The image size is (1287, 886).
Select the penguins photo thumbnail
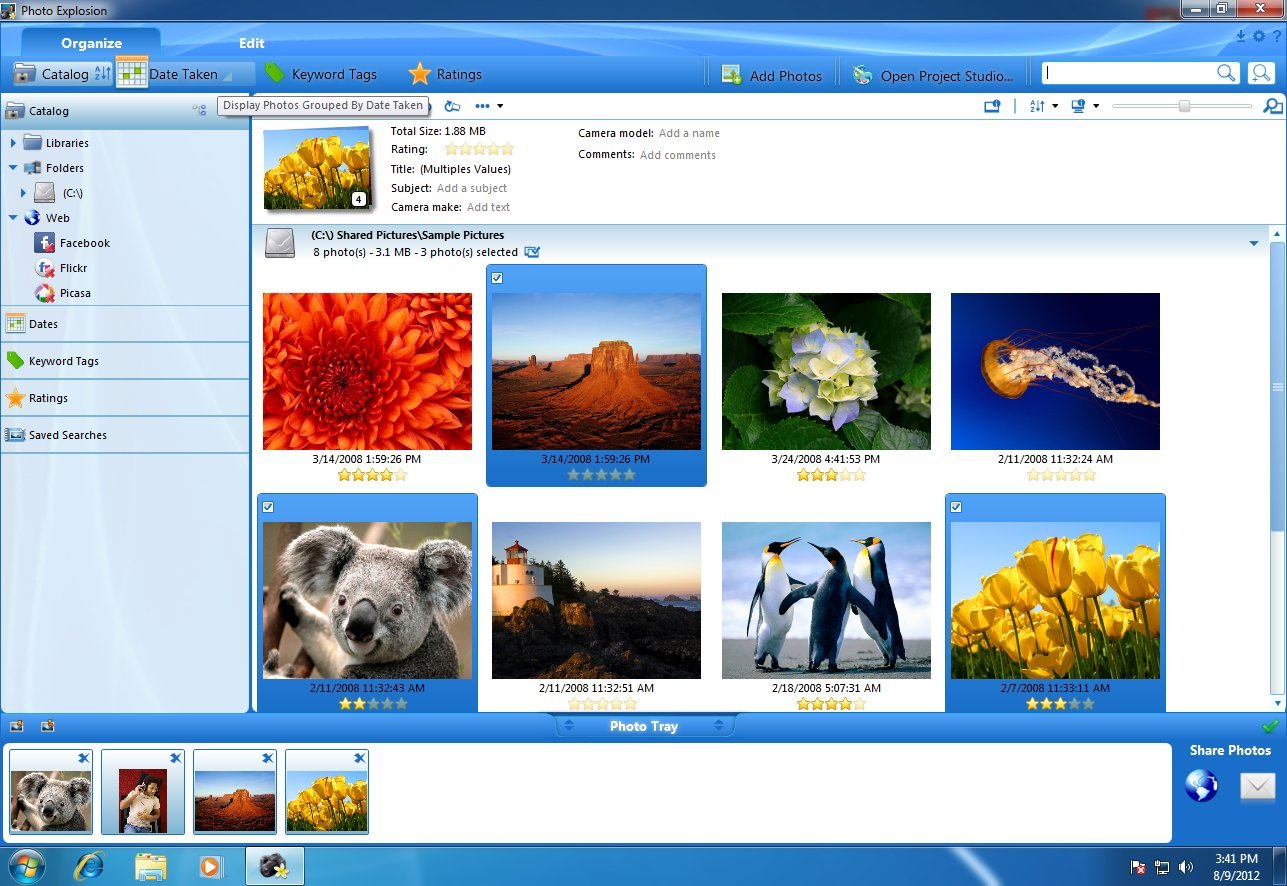pos(826,600)
